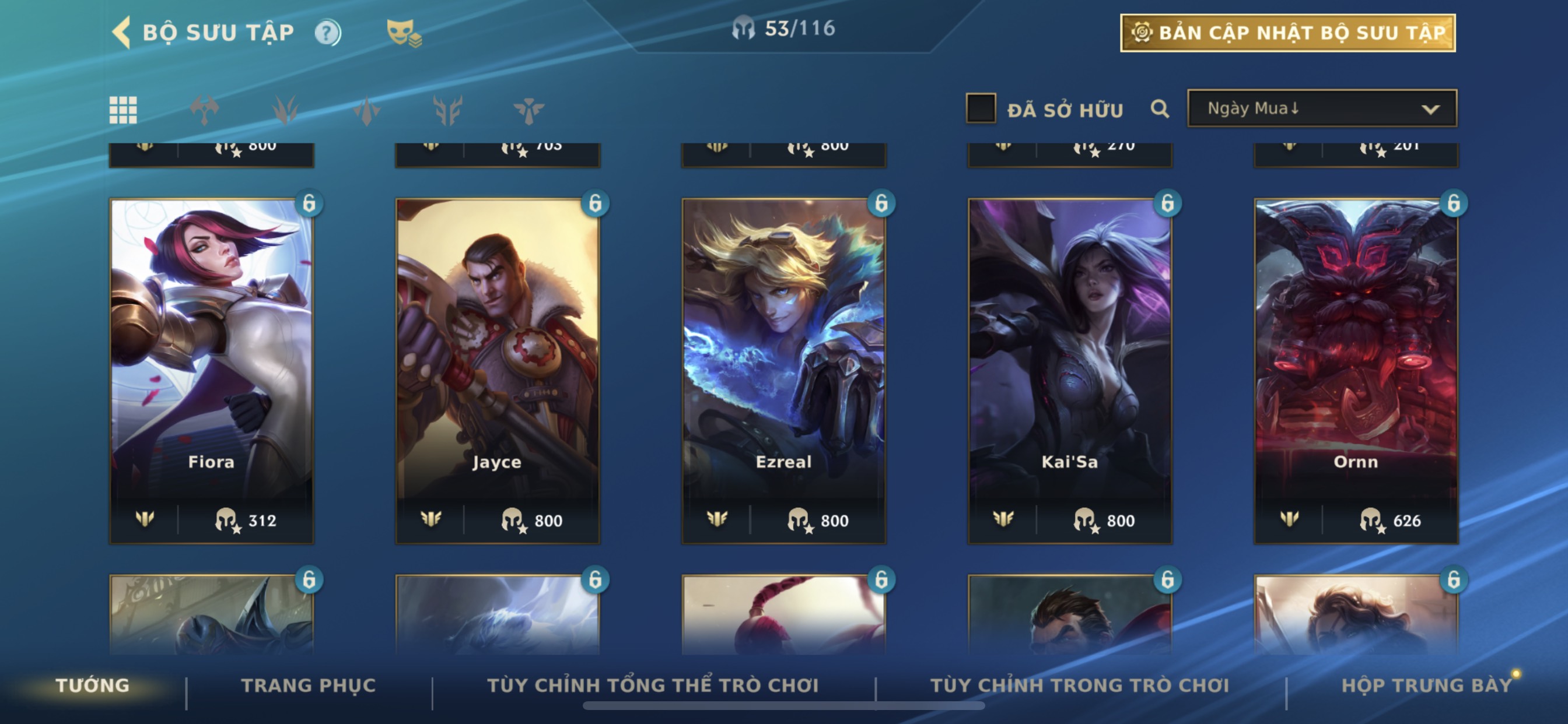1568x724 pixels.
Task: Open the help question mark icon
Action: tap(327, 32)
